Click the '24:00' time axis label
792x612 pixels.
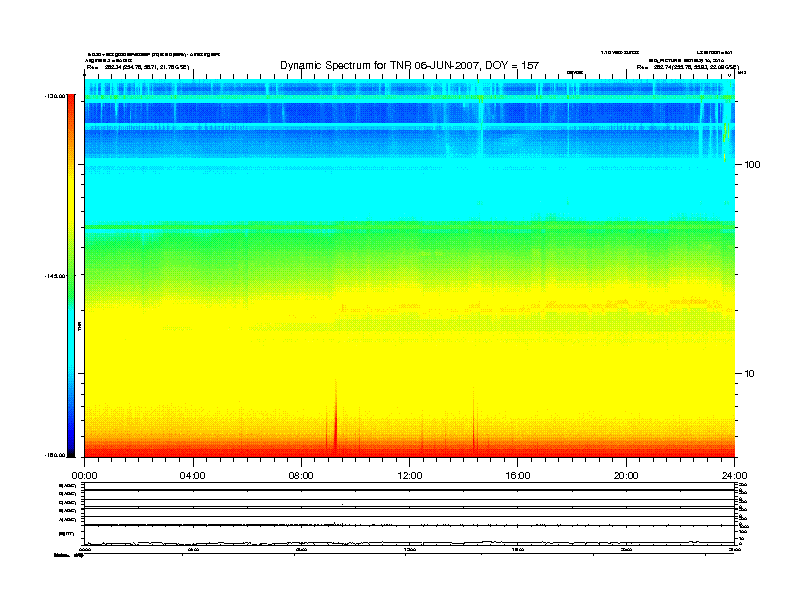(734, 476)
